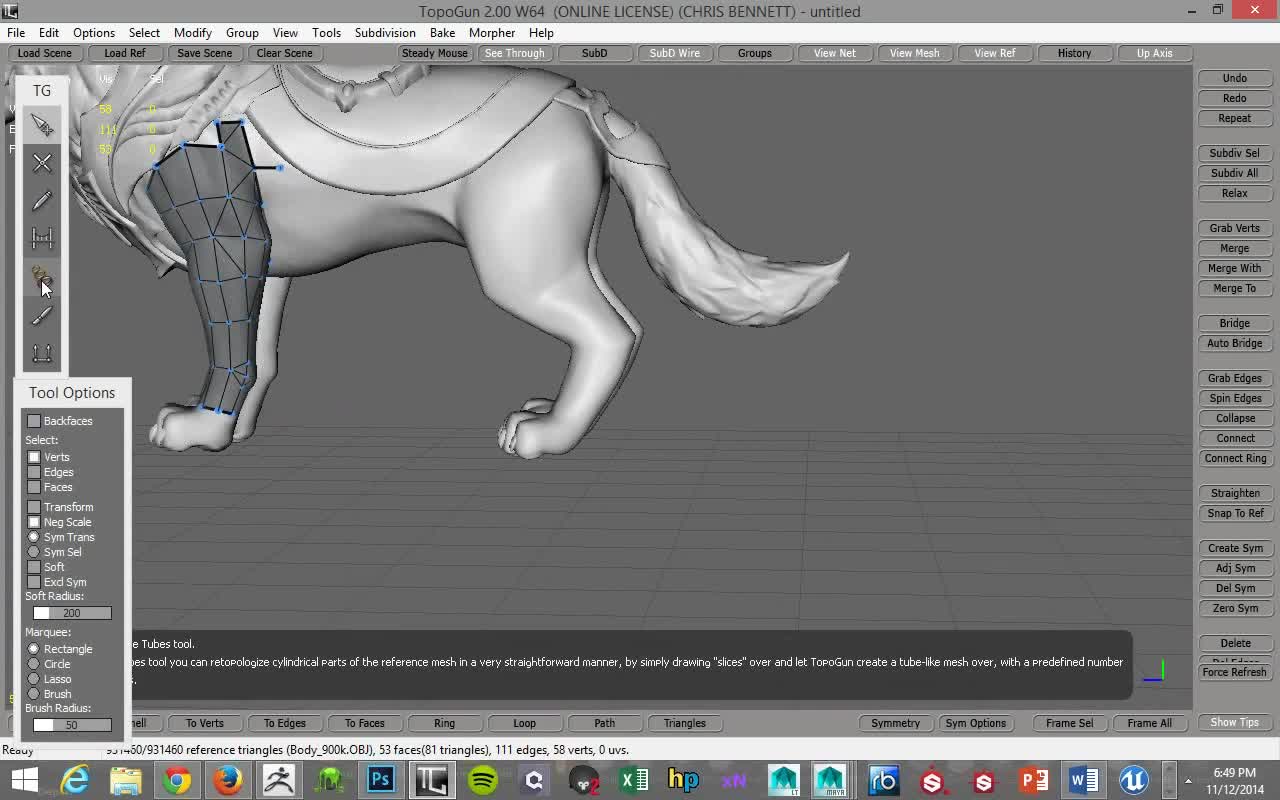Show hidden system tray icons arrow
The height and width of the screenshot is (800, 1280).
tap(1188, 781)
